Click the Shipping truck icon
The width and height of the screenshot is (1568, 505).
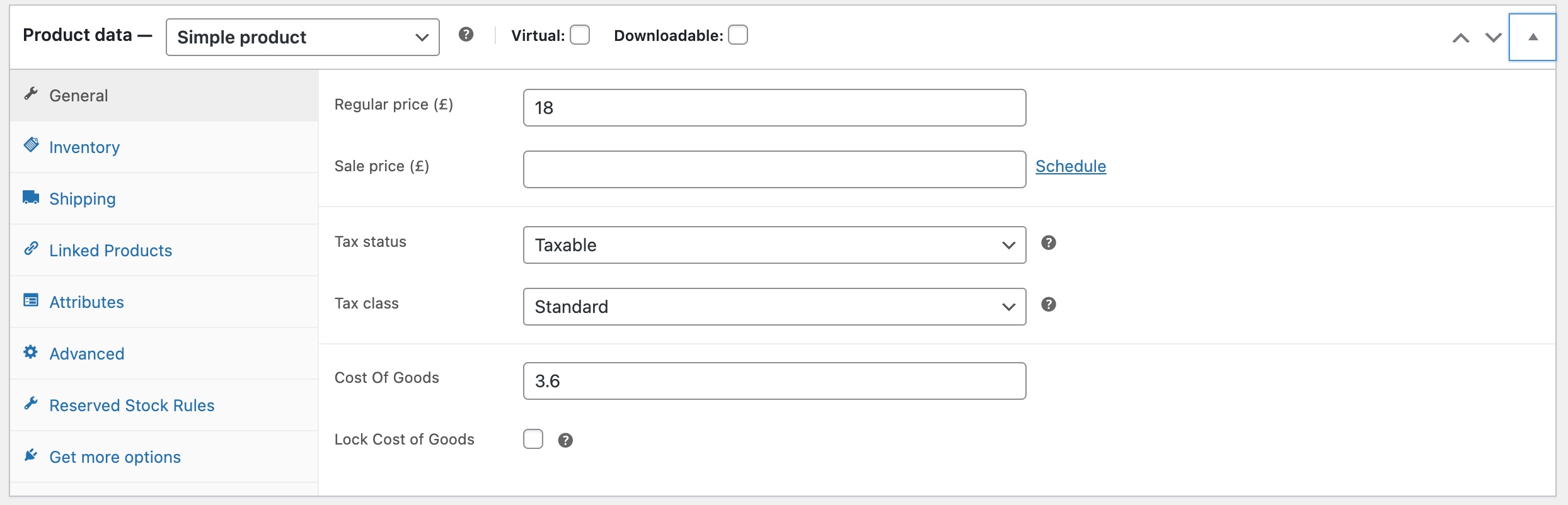click(31, 198)
